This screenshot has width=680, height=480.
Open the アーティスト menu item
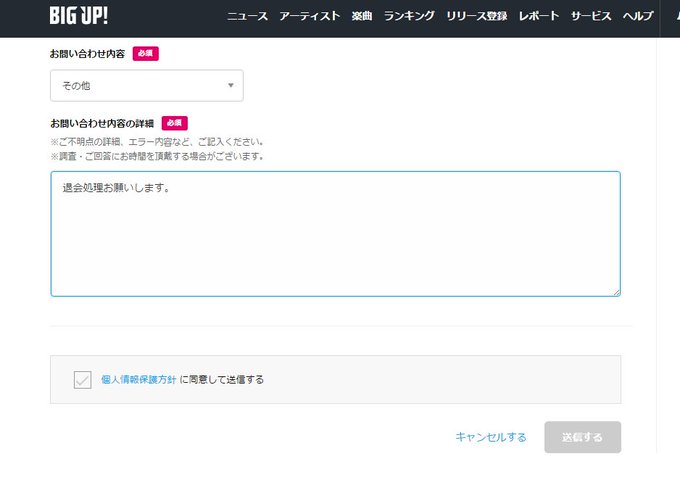click(x=310, y=16)
